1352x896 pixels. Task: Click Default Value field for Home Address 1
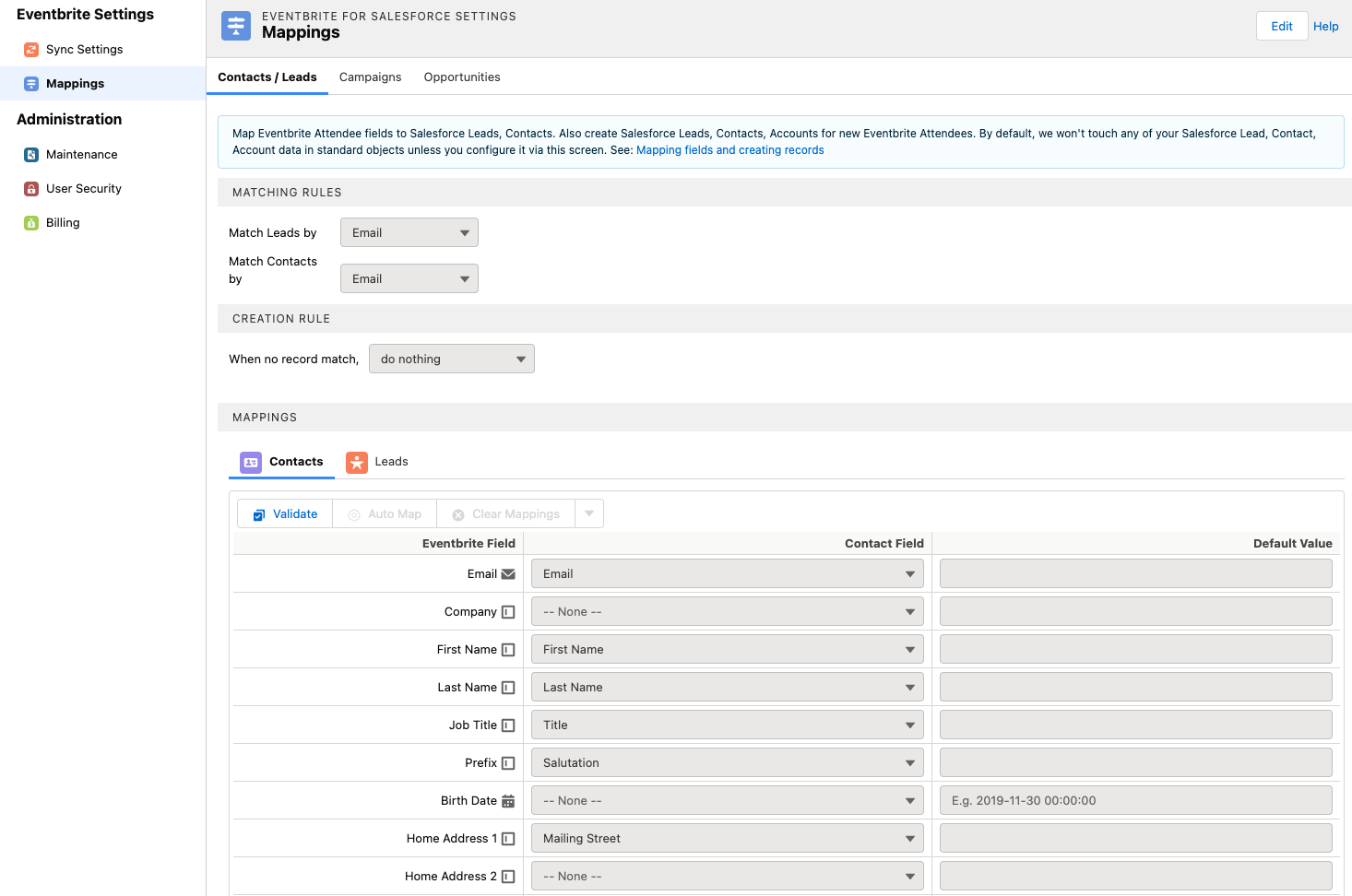tap(1136, 838)
